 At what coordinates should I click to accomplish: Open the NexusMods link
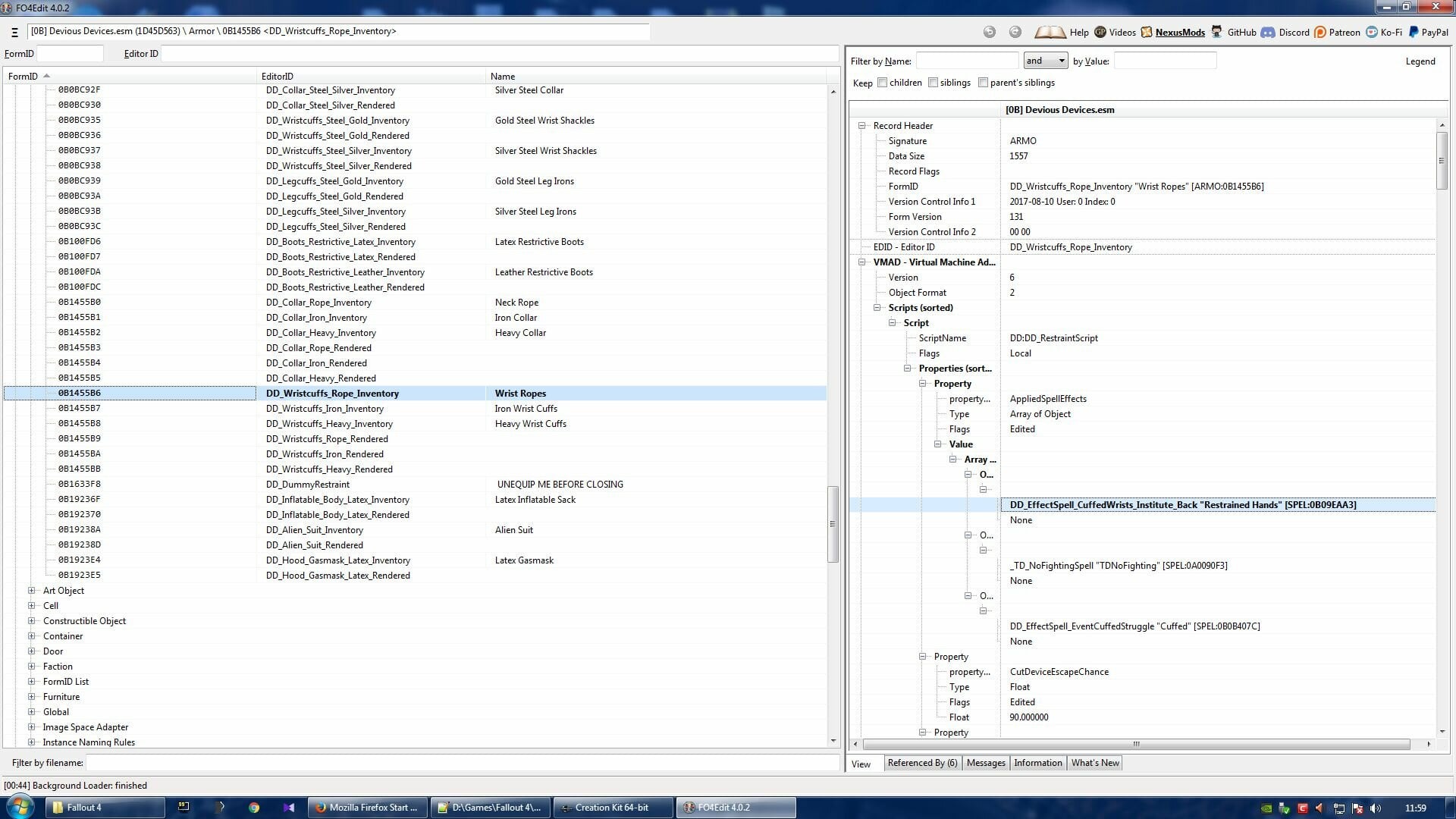click(x=1173, y=32)
